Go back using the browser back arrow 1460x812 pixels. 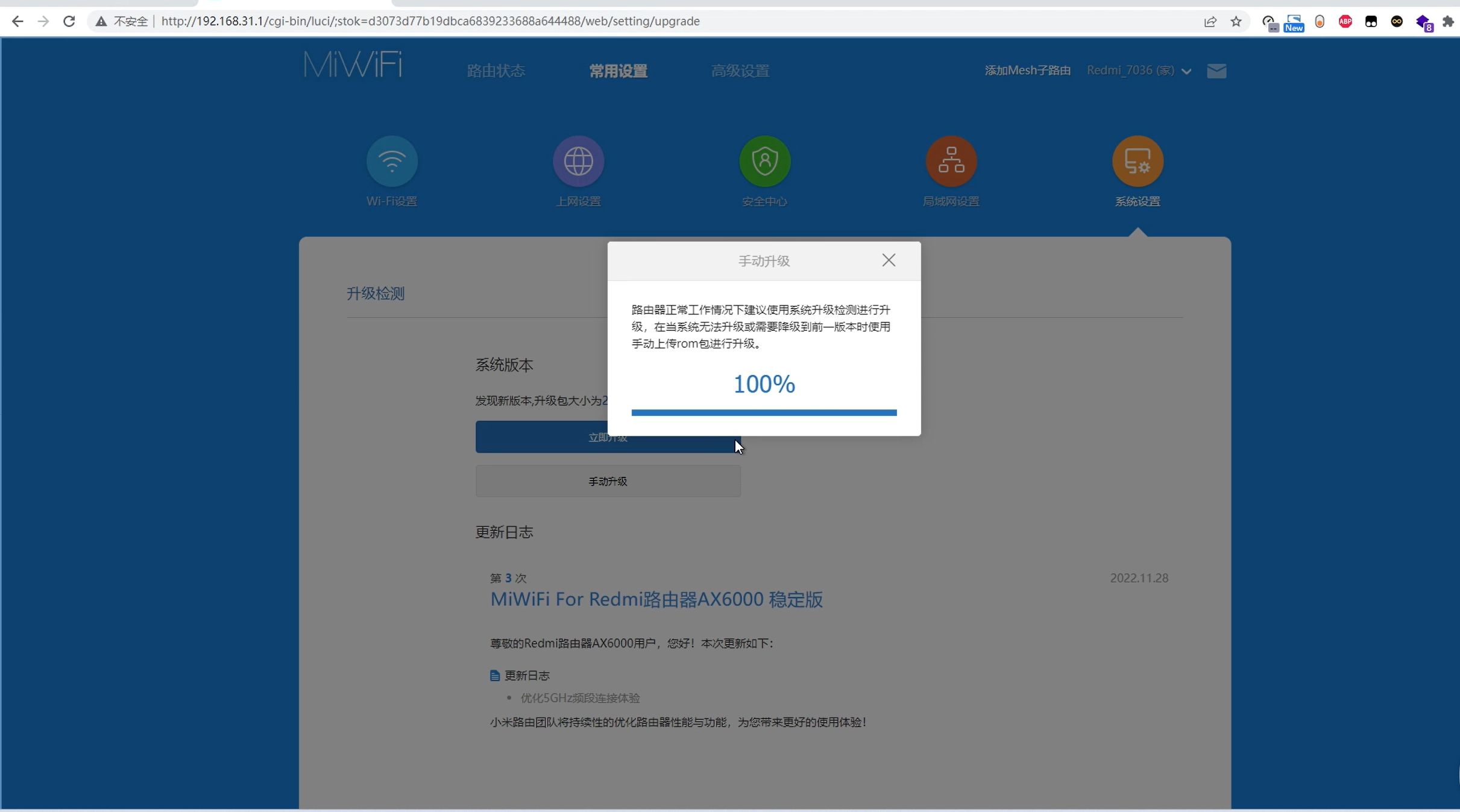pyautogui.click(x=17, y=21)
